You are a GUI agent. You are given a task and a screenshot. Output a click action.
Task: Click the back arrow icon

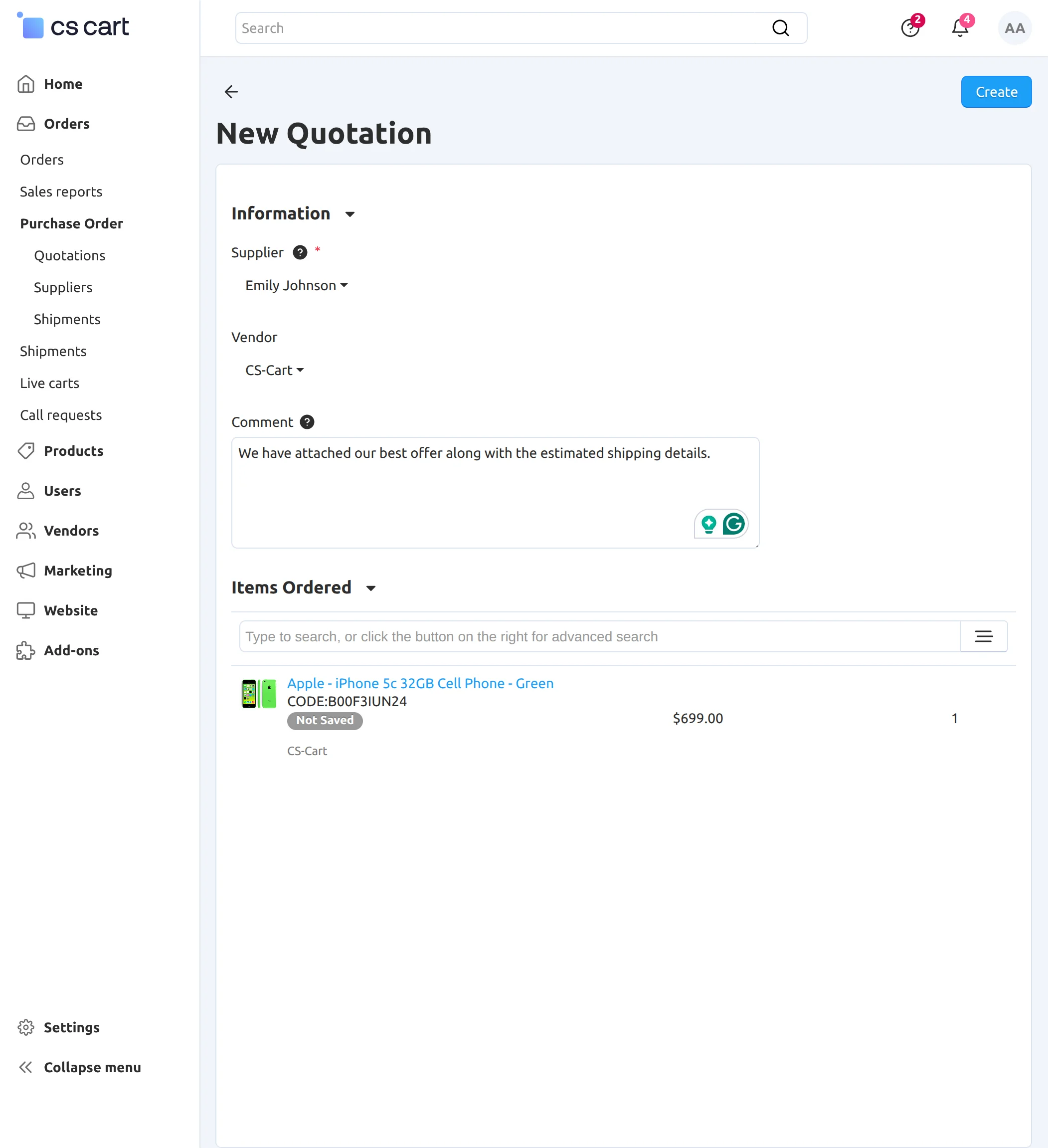(231, 92)
